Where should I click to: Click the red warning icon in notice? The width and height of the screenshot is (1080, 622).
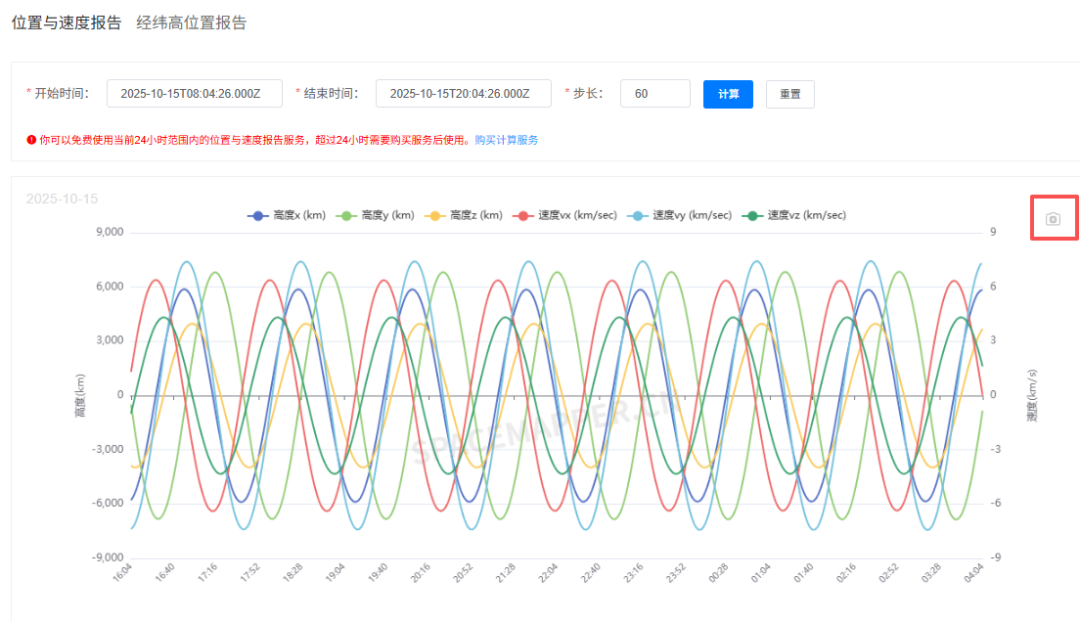[x=31, y=141]
